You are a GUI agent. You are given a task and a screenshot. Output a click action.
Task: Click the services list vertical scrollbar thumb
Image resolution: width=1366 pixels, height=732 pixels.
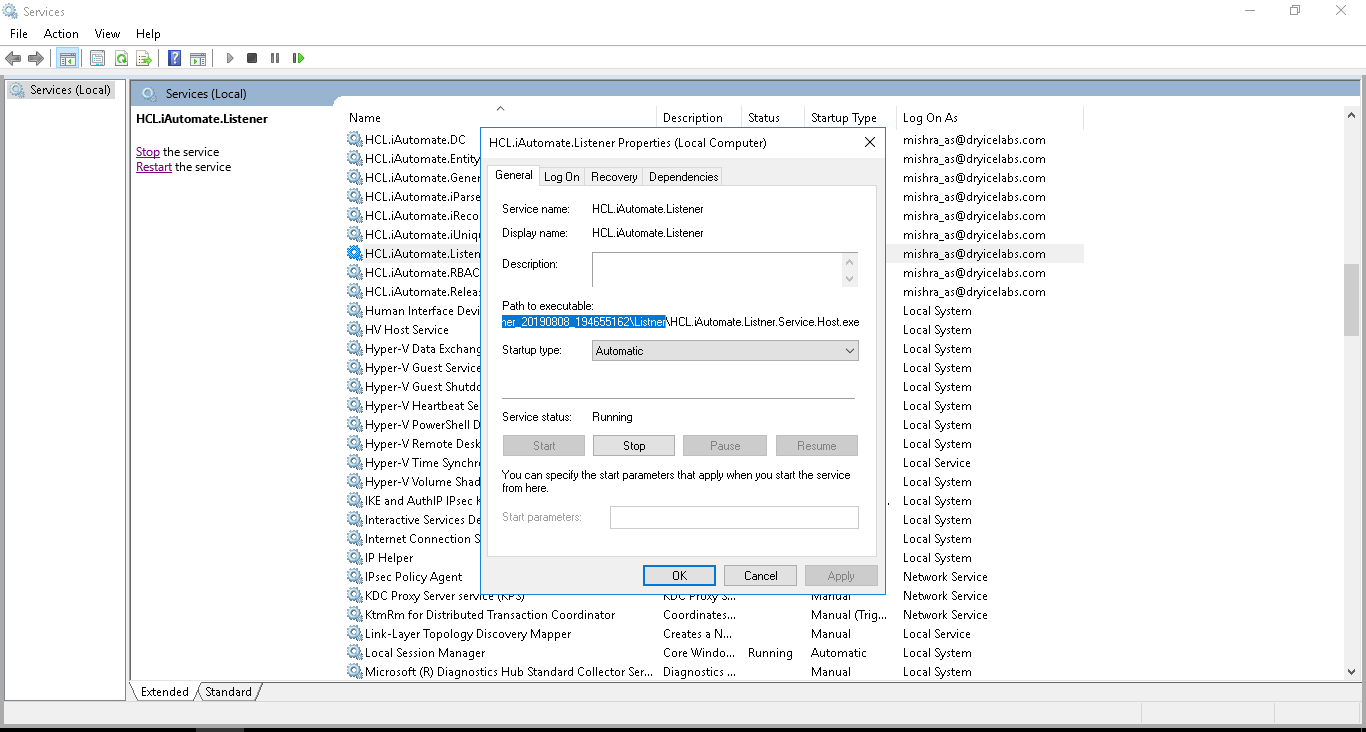coord(1352,300)
